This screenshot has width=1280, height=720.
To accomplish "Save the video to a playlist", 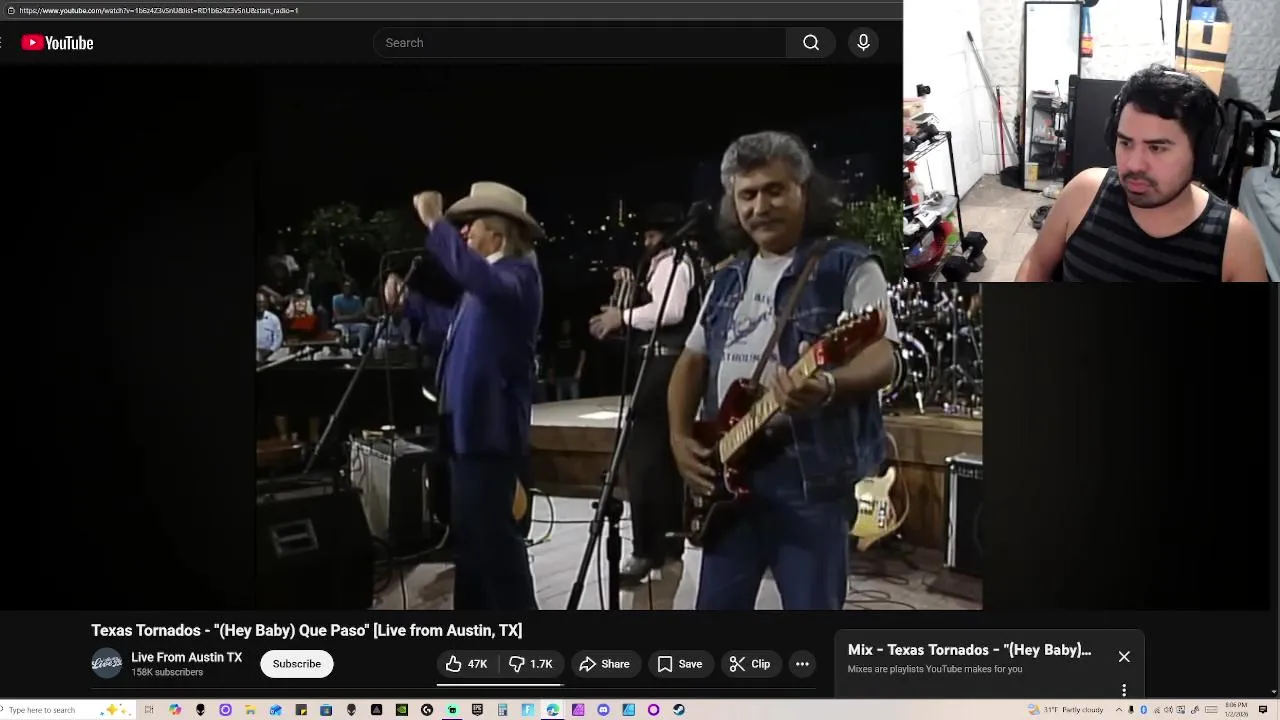I will coord(680,664).
